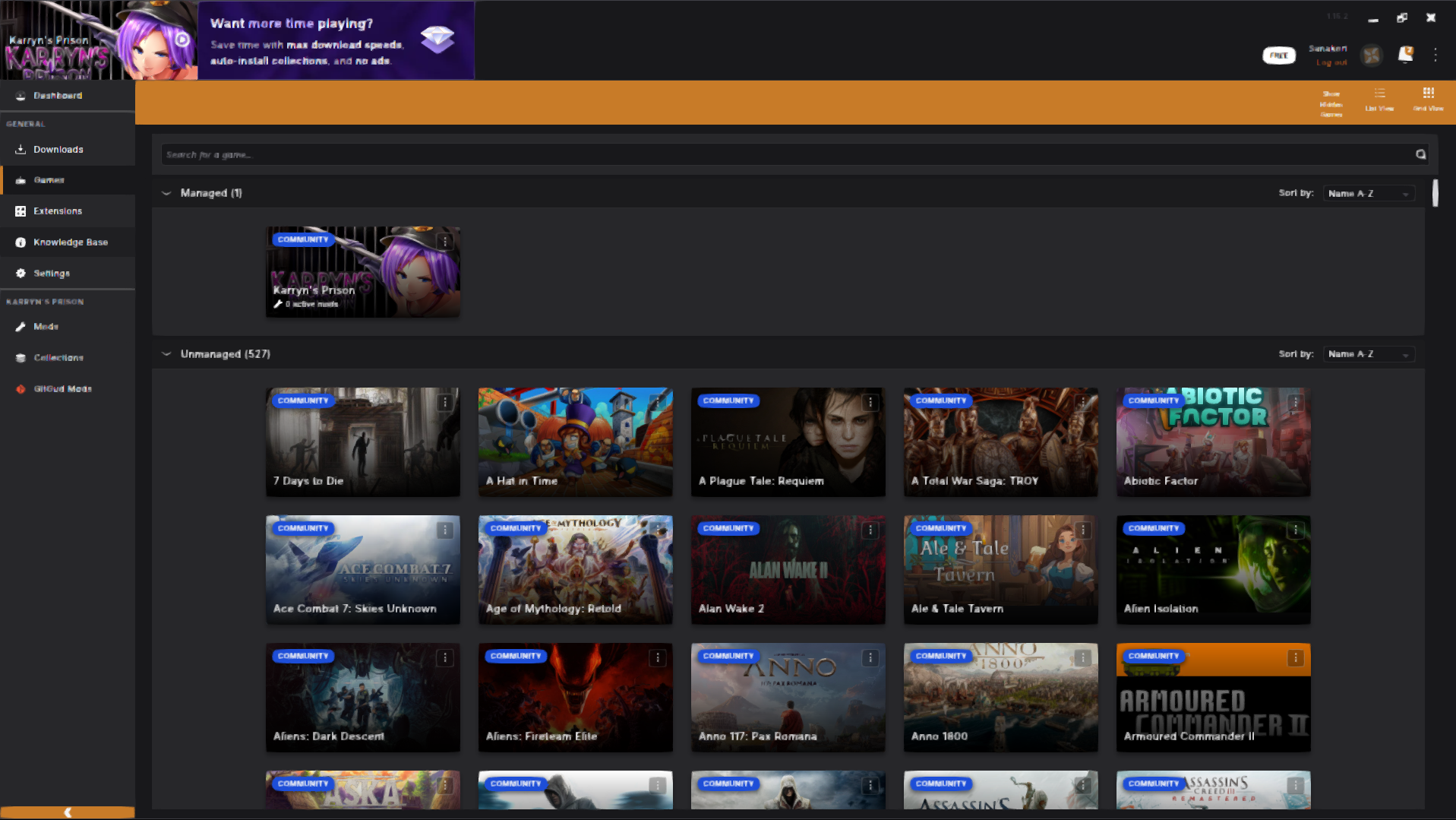Open the Armoured Commander II options menu
1456x820 pixels.
tap(1296, 658)
